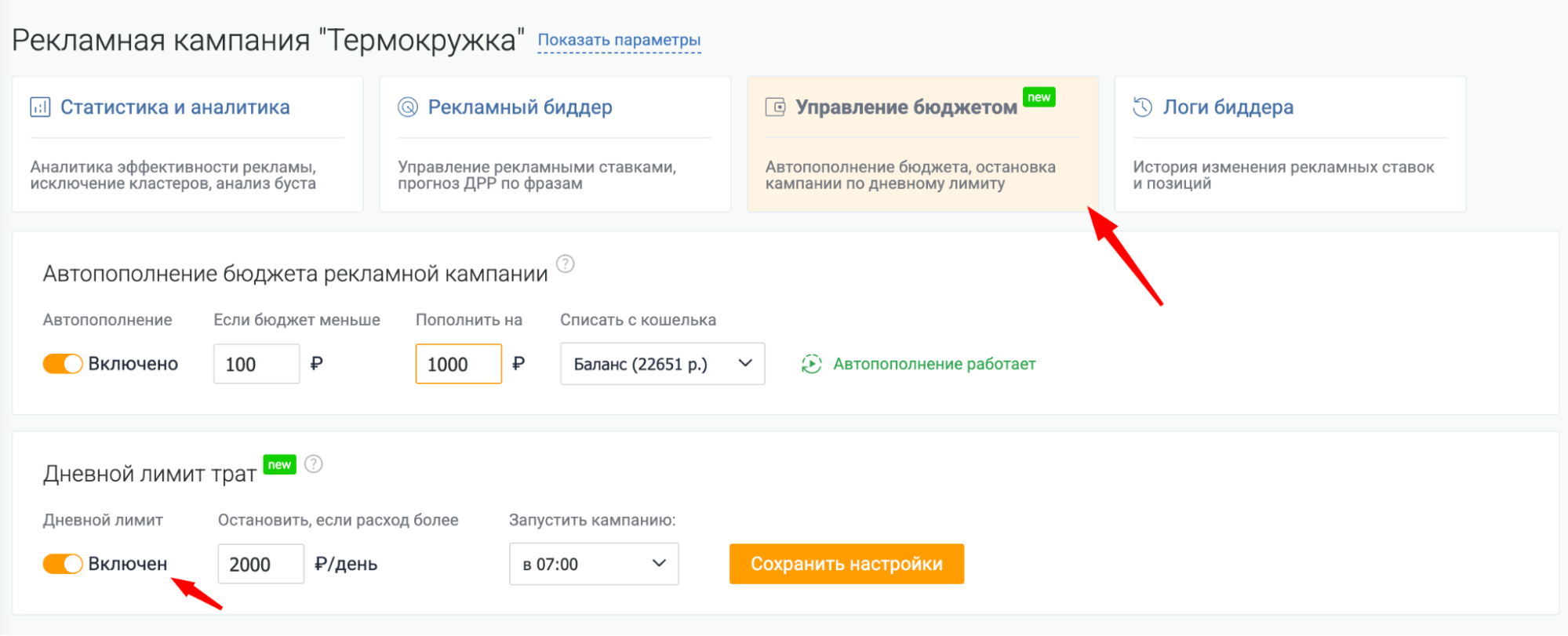This screenshot has width=1568, height=636.
Task: Click the wallet icon beside Управление бюджетом
Action: pos(775,107)
